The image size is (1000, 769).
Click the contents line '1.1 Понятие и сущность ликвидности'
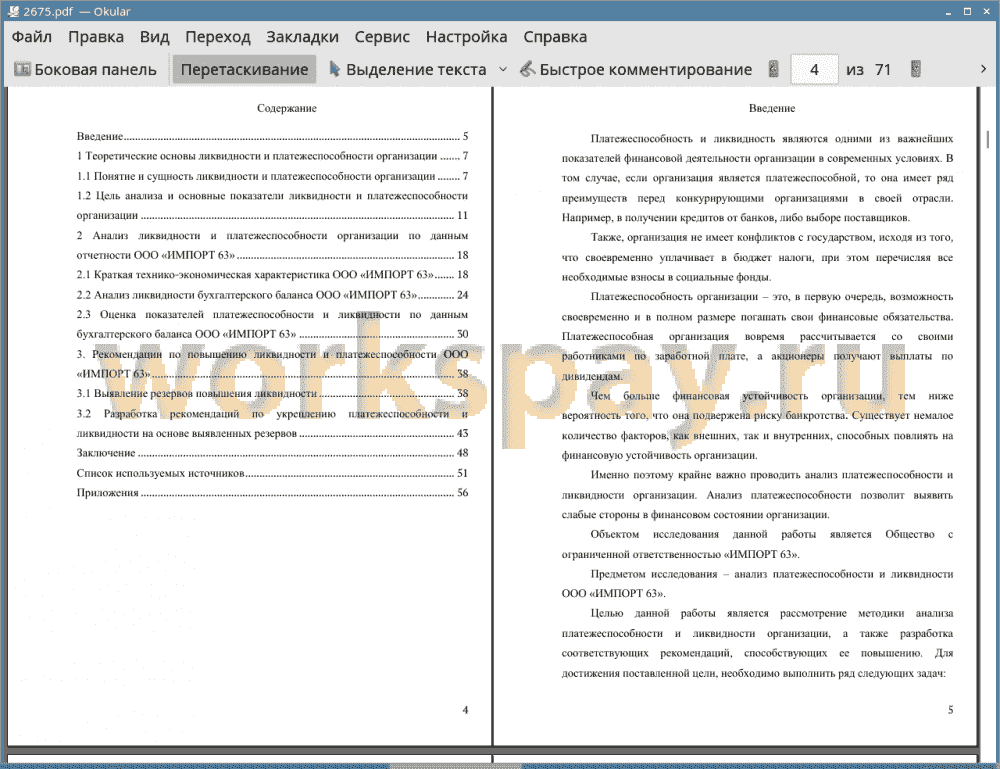pyautogui.click(x=272, y=176)
